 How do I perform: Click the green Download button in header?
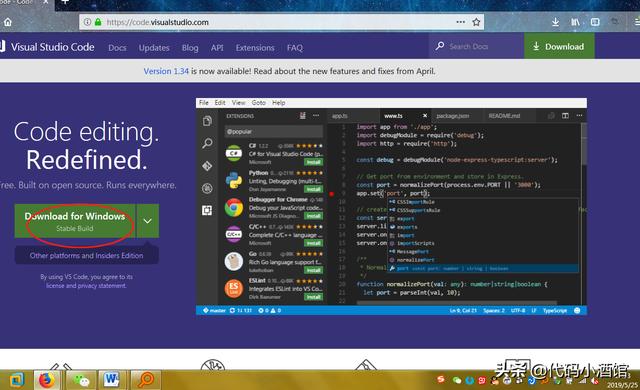click(559, 46)
